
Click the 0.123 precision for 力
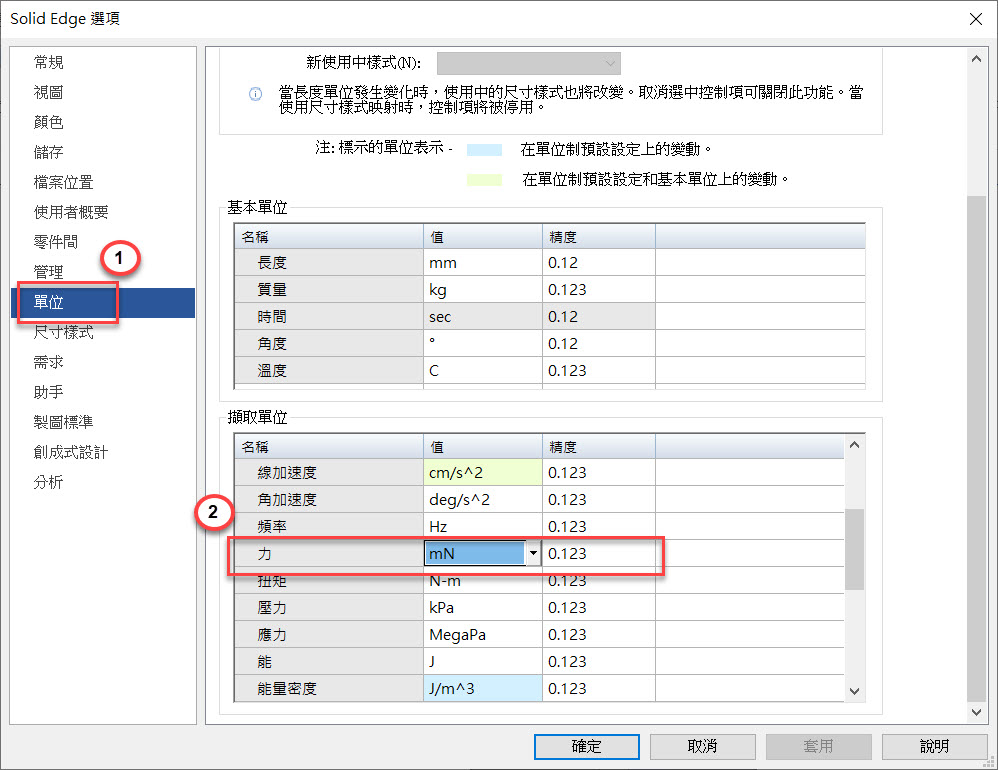(598, 554)
